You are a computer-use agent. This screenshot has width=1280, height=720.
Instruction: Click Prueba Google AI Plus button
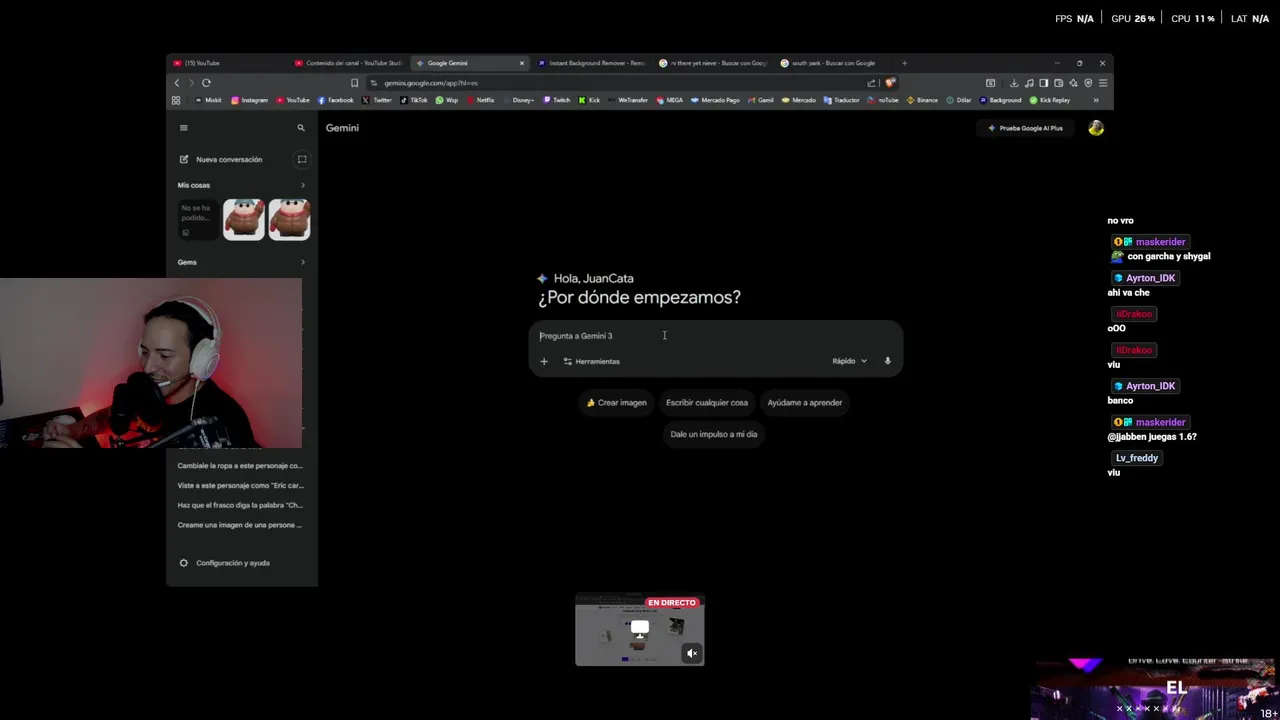(1025, 128)
